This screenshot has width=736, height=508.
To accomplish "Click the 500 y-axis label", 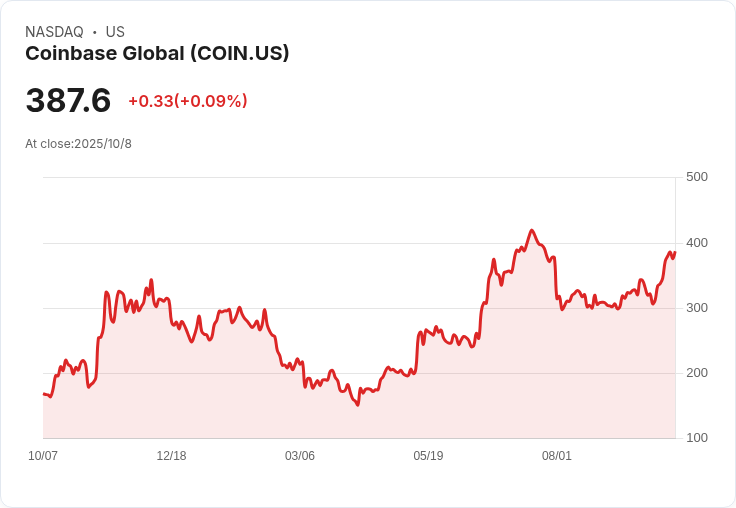I will (x=697, y=177).
